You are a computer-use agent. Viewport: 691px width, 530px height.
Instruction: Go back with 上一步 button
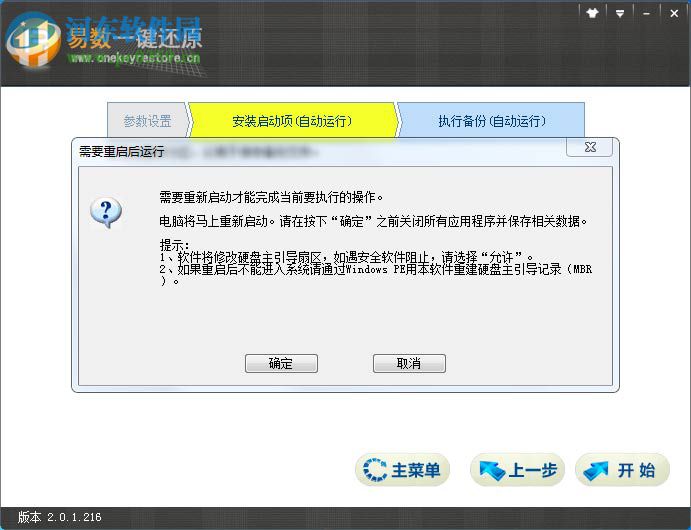point(517,470)
